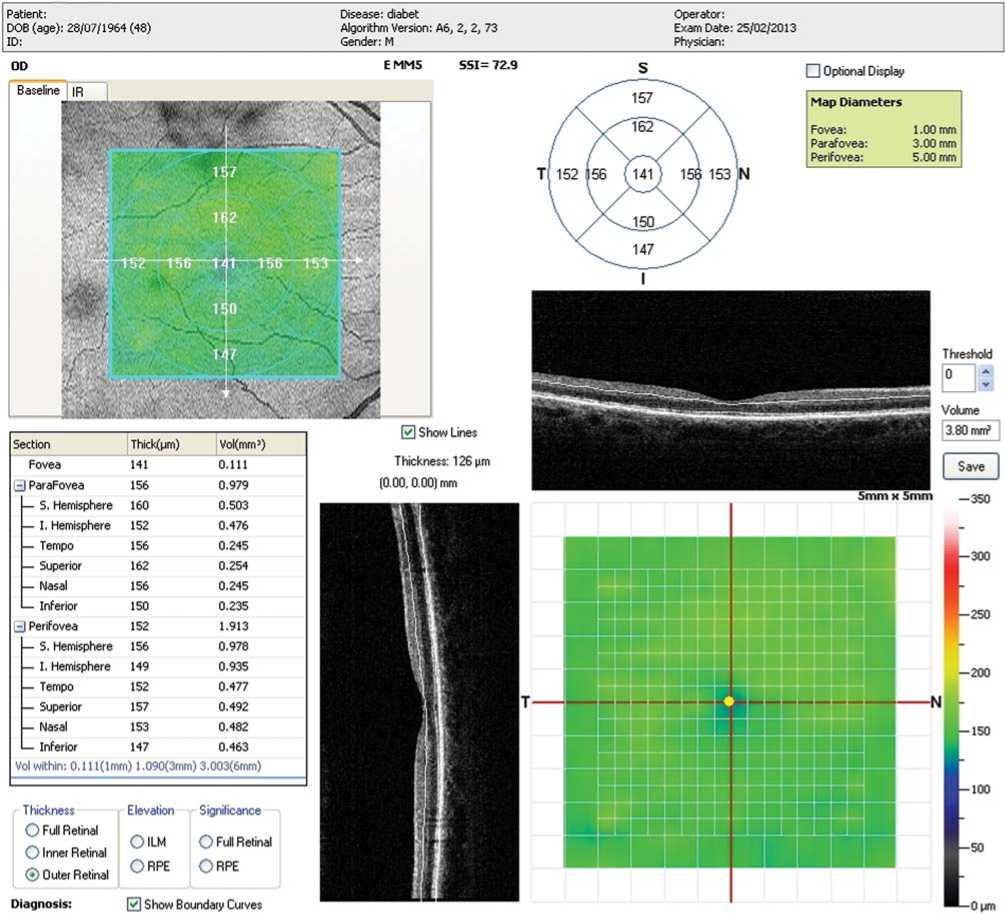This screenshot has width=1005, height=914.
Task: Toggle the Show Boundary Curves checkbox
Action: 133,904
